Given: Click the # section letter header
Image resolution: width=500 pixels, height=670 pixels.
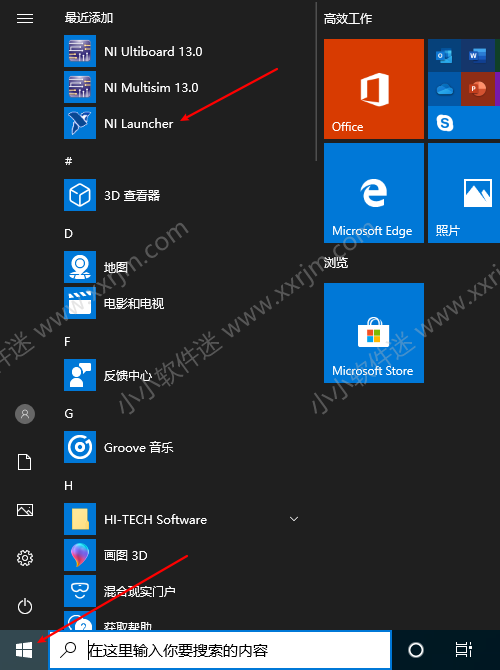Looking at the screenshot, I should [x=68, y=161].
